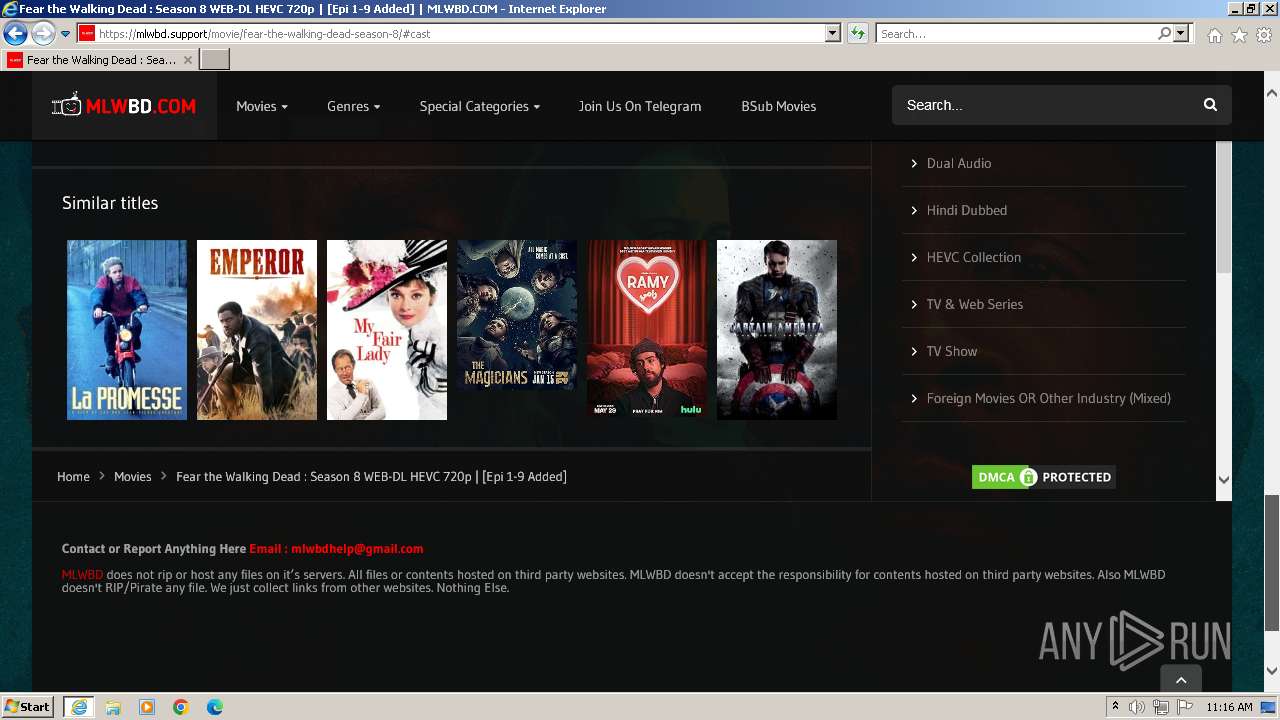Image resolution: width=1280 pixels, height=720 pixels.
Task: Click the DMCA Protected badge
Action: tap(1043, 477)
